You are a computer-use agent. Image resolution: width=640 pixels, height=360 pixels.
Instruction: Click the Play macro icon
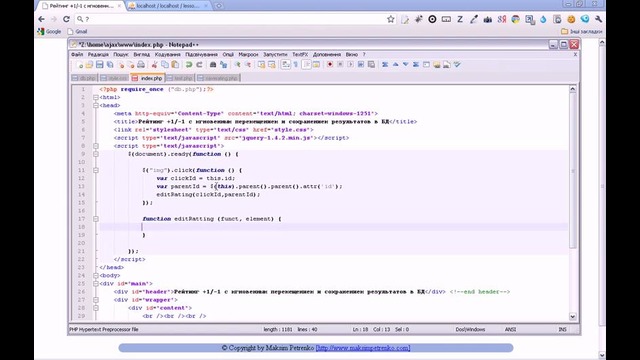click(x=350, y=65)
